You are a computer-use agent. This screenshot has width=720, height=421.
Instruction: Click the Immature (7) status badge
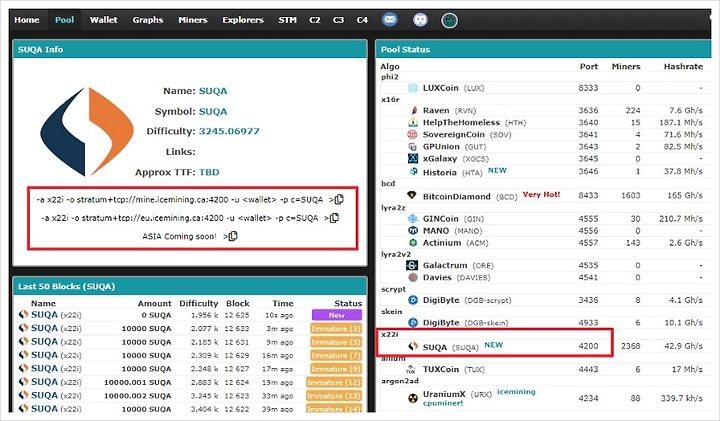click(336, 355)
